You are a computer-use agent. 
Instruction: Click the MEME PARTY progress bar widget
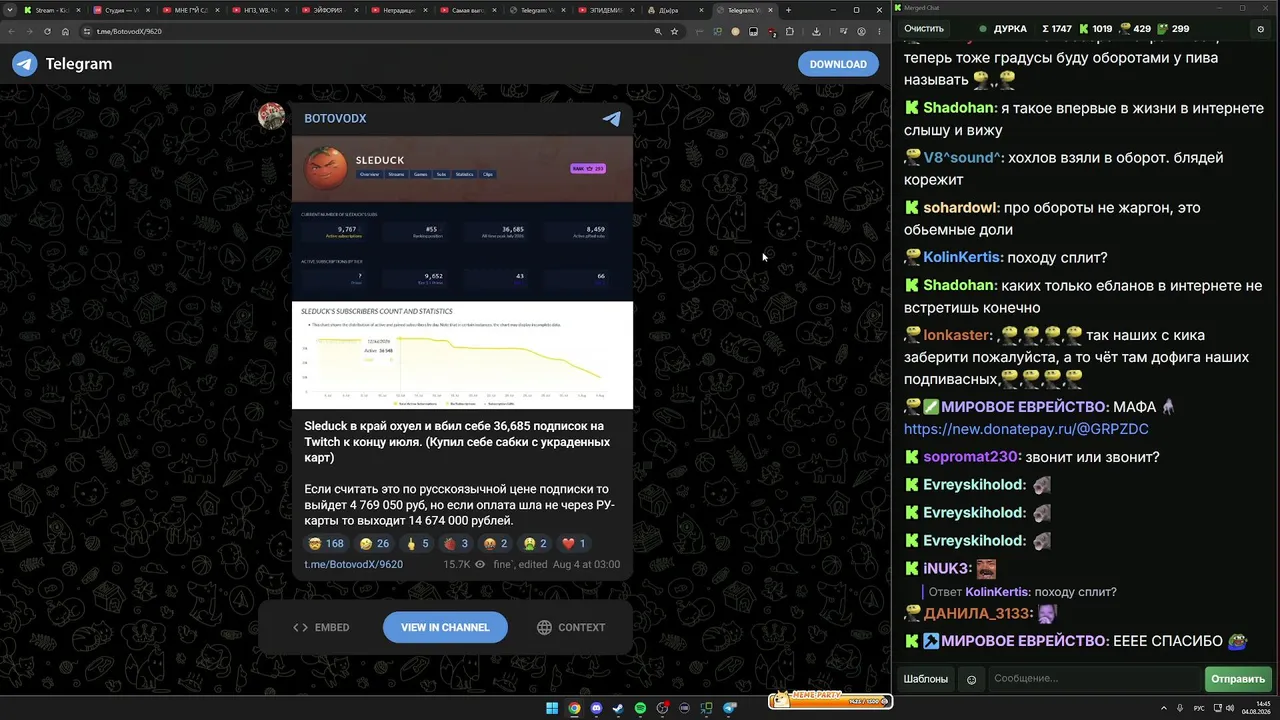[829, 700]
